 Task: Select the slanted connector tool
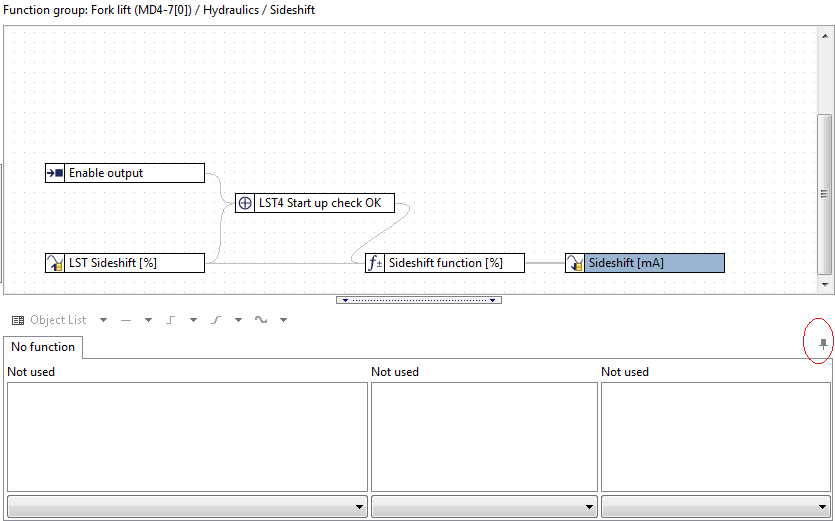point(216,320)
